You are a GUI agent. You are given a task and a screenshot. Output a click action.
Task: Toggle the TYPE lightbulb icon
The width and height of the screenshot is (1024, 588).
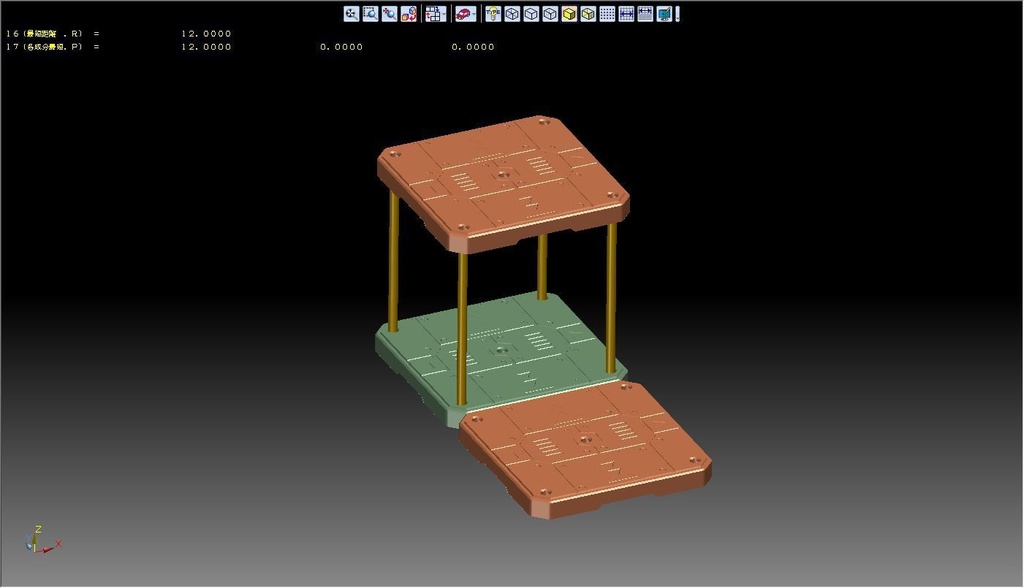(493, 14)
